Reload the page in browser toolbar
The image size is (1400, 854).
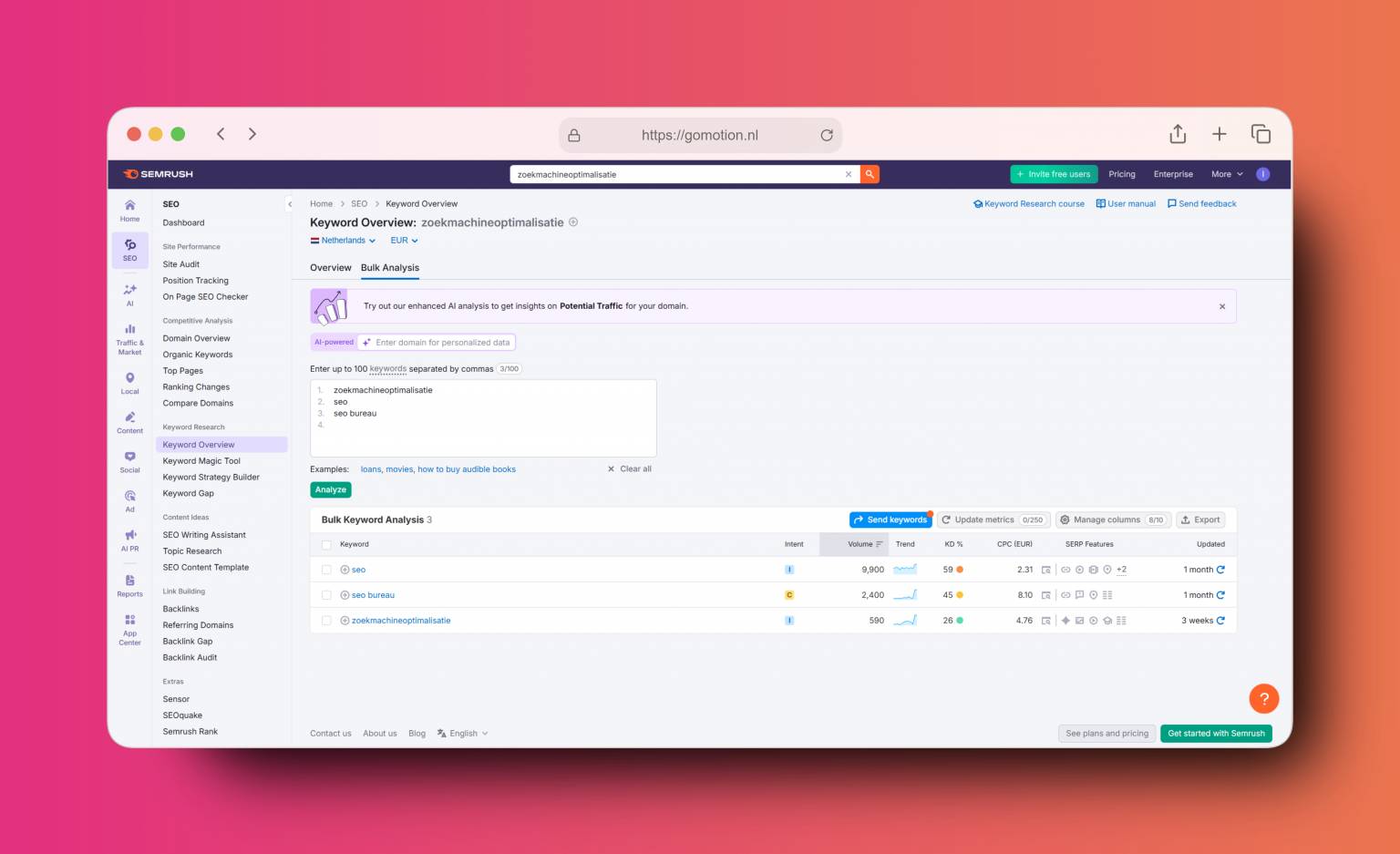click(827, 135)
